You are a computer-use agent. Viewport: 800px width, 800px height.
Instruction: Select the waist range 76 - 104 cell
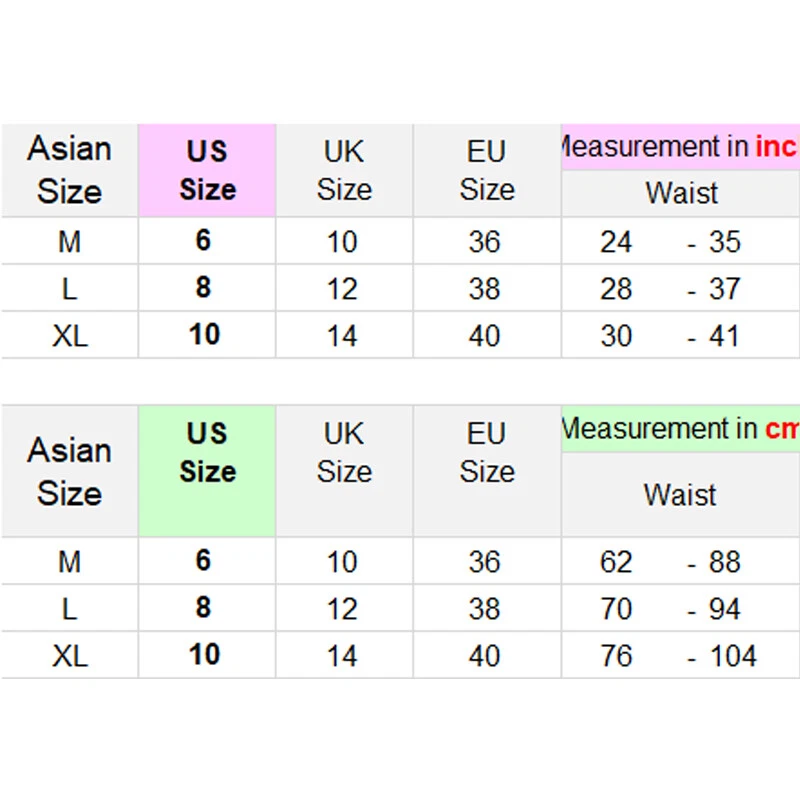click(678, 656)
